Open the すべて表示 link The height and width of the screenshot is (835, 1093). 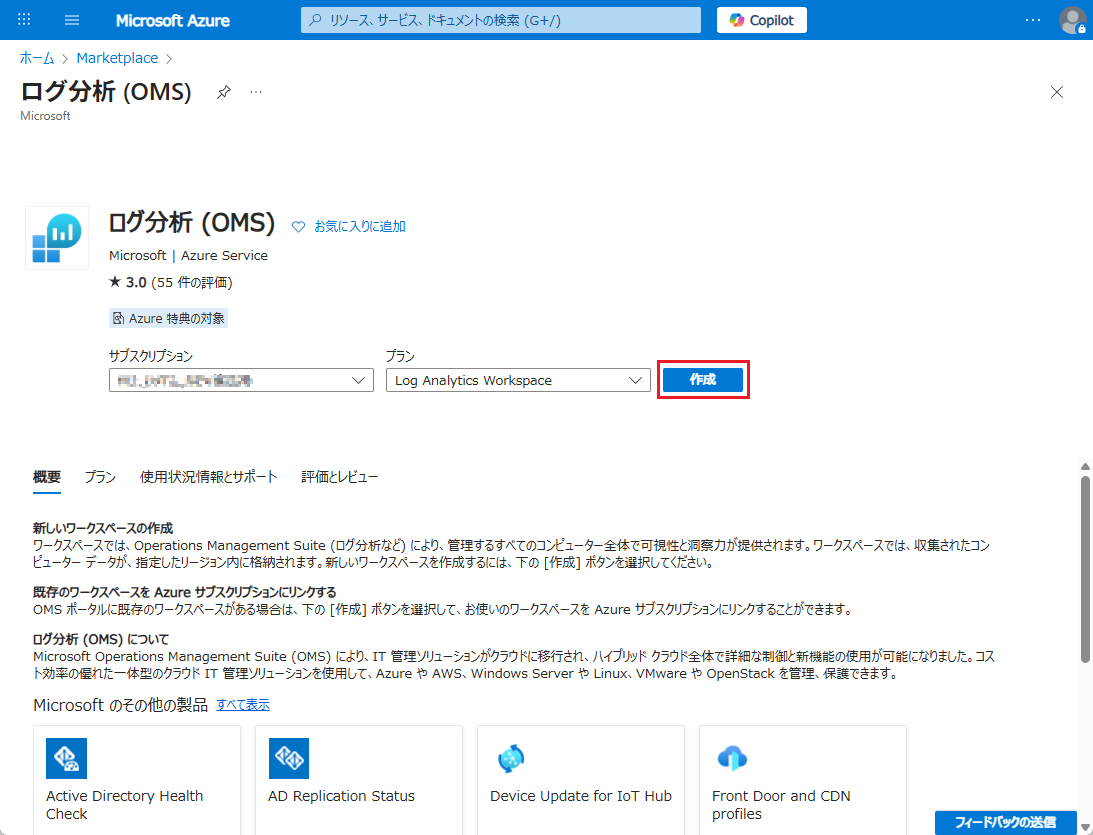243,705
